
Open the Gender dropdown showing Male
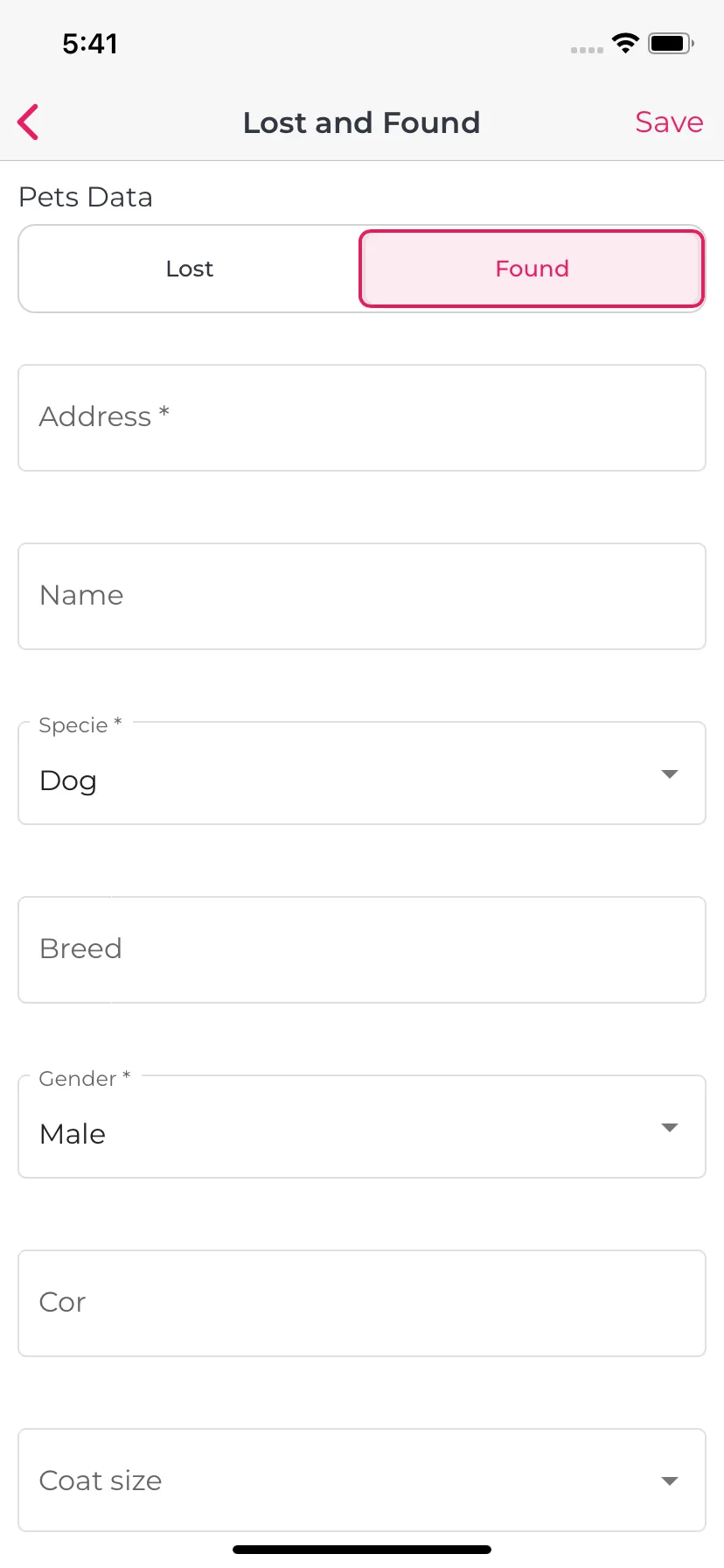(x=362, y=1127)
